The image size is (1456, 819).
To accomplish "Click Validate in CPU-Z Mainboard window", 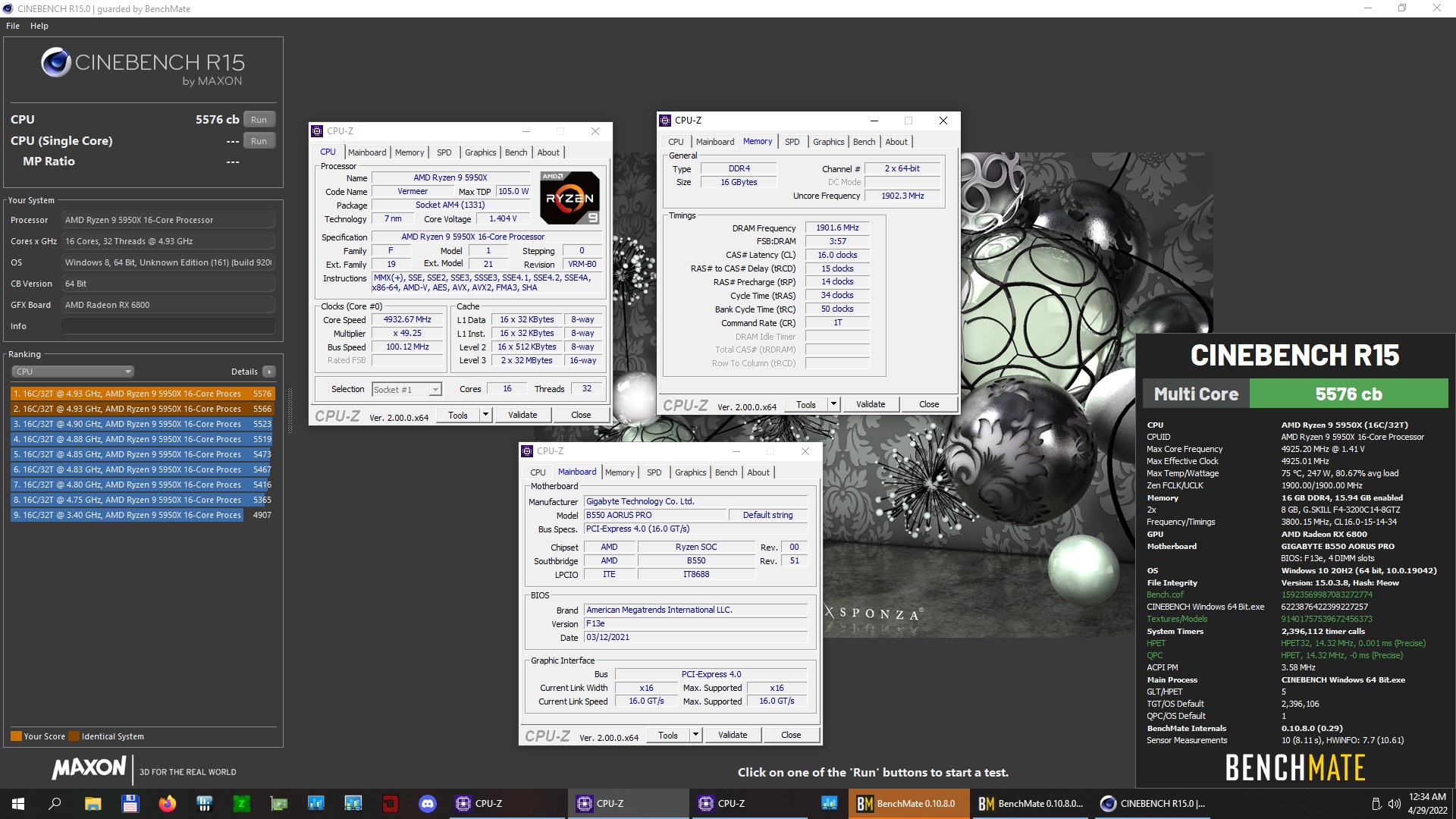I will click(733, 735).
